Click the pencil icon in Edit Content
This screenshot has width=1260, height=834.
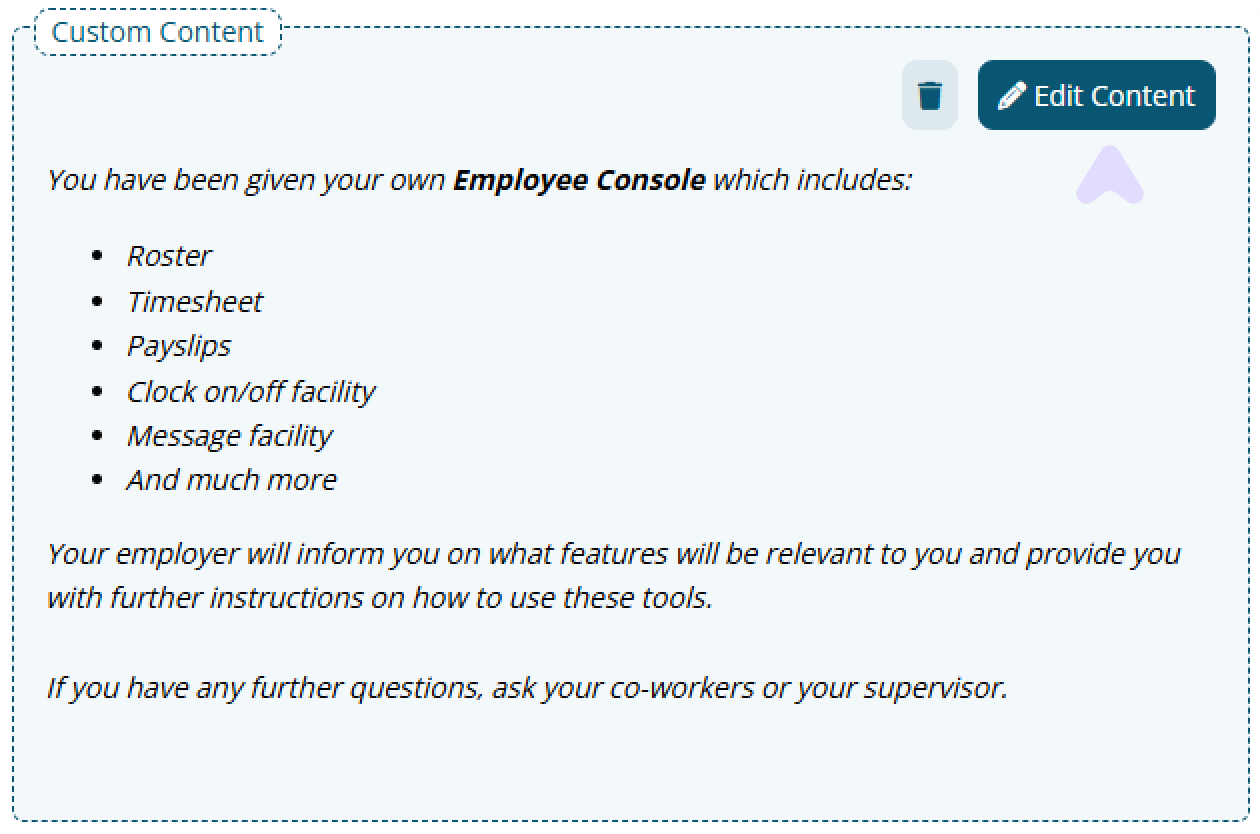pyautogui.click(x=1012, y=96)
